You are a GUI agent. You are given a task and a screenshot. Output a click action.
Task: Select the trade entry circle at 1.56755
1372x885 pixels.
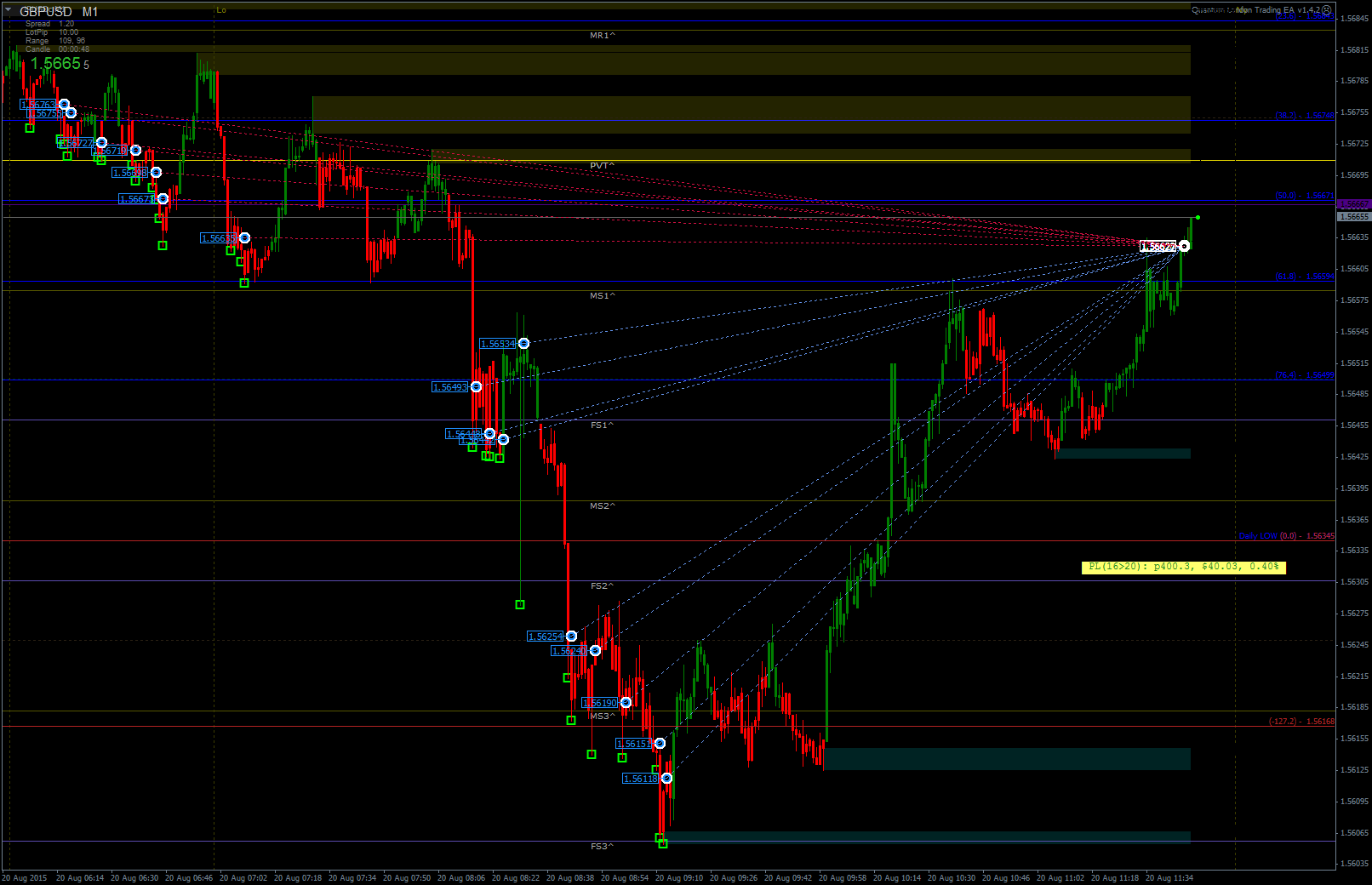click(71, 113)
